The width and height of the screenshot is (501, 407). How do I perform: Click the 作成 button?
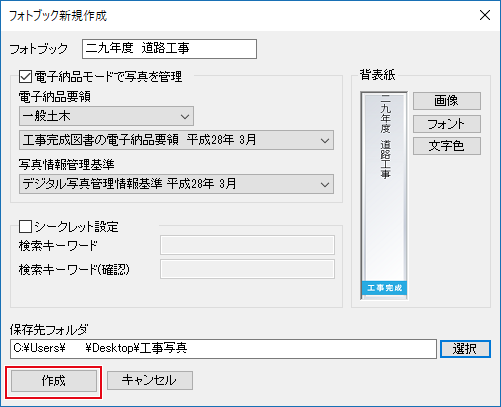click(54, 381)
